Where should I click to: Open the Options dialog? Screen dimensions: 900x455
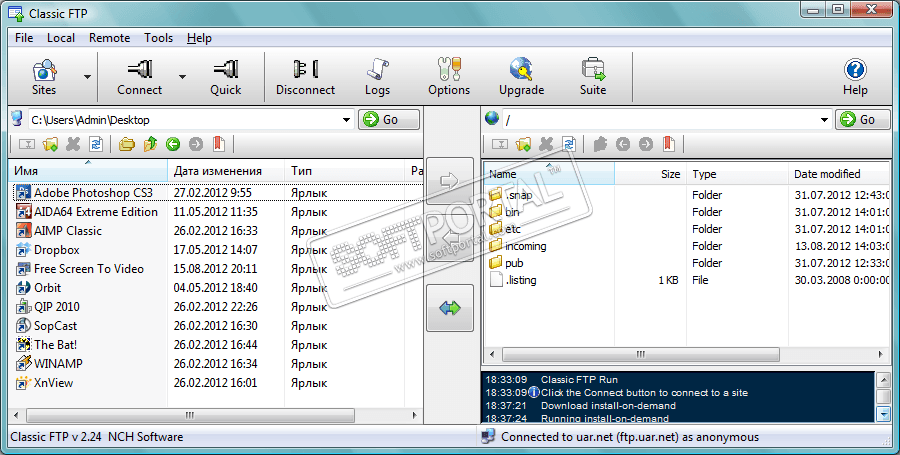449,77
